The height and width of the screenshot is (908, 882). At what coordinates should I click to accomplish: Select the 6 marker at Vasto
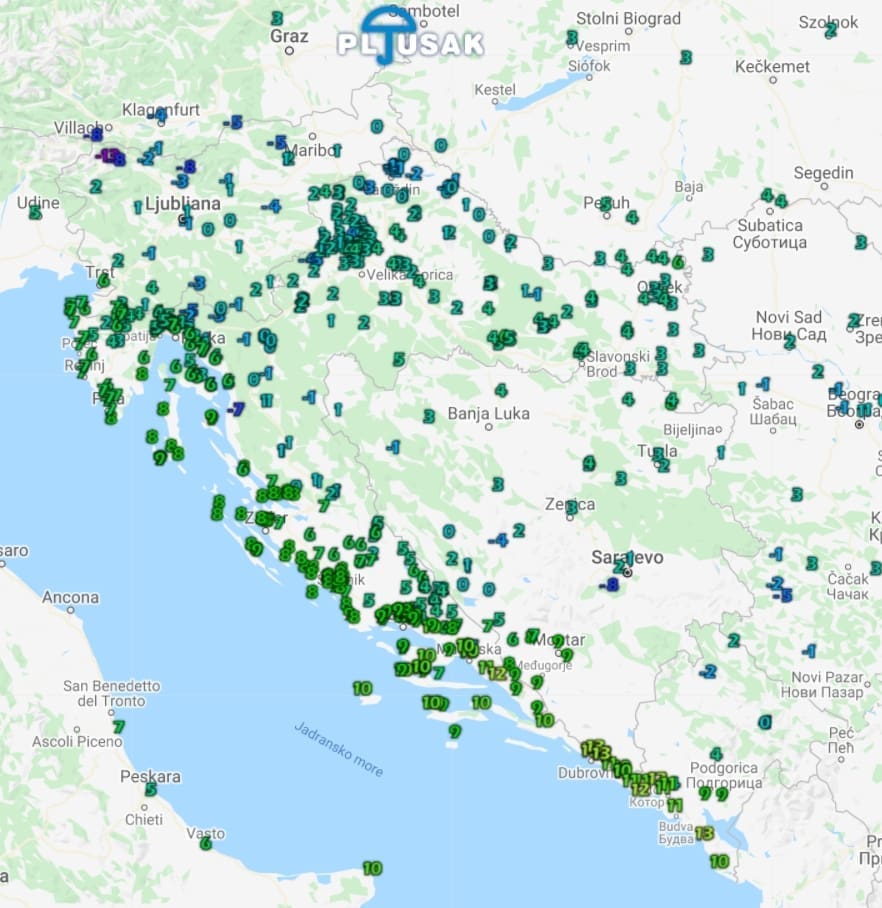pyautogui.click(x=206, y=843)
